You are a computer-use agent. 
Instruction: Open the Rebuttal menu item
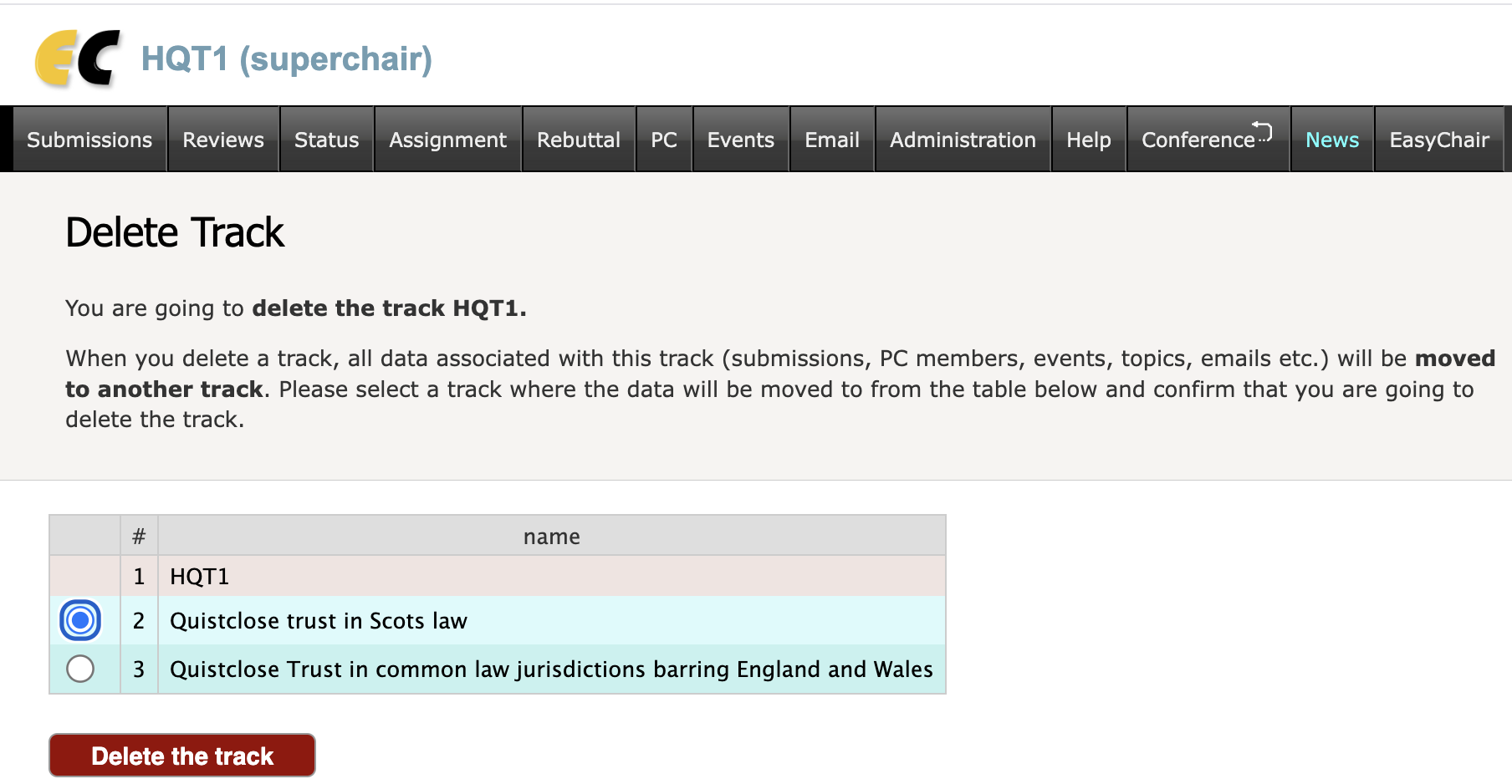pyautogui.click(x=578, y=140)
